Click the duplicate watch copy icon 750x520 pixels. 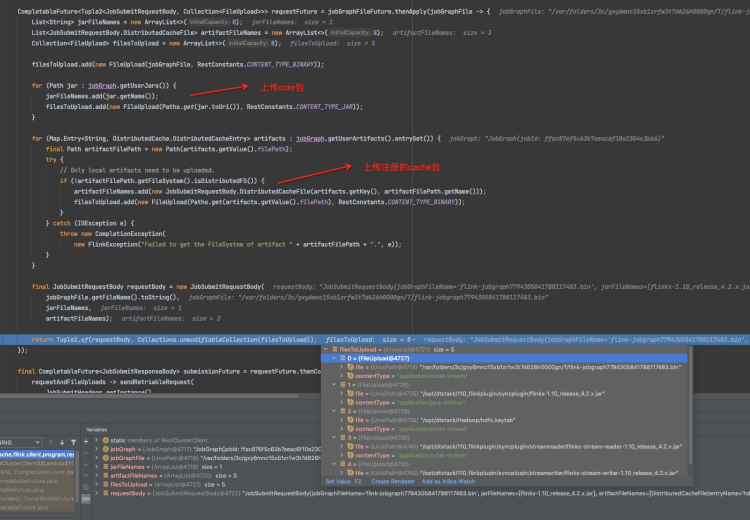(x=86, y=487)
